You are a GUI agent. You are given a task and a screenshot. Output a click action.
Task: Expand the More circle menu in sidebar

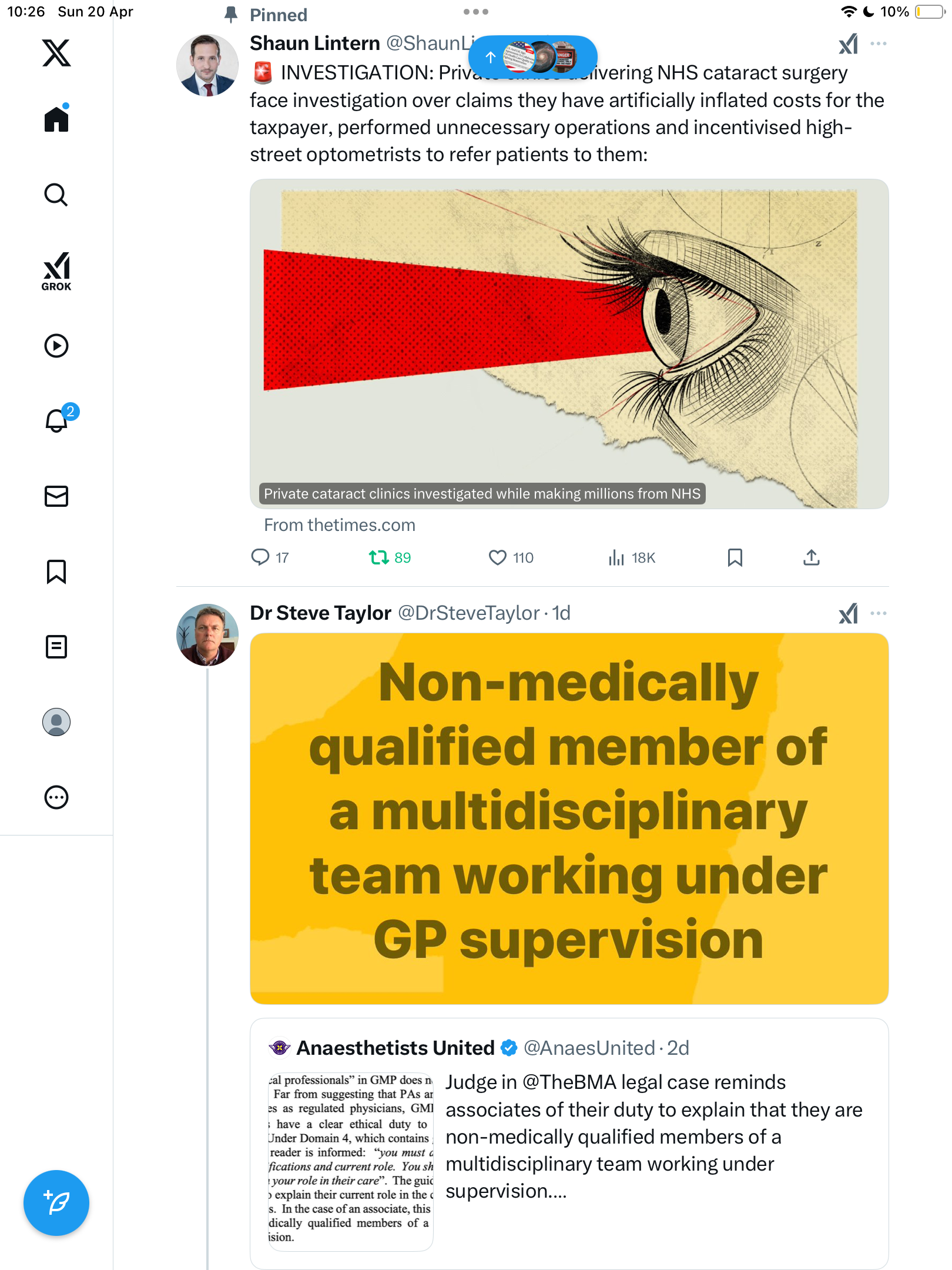coord(56,797)
